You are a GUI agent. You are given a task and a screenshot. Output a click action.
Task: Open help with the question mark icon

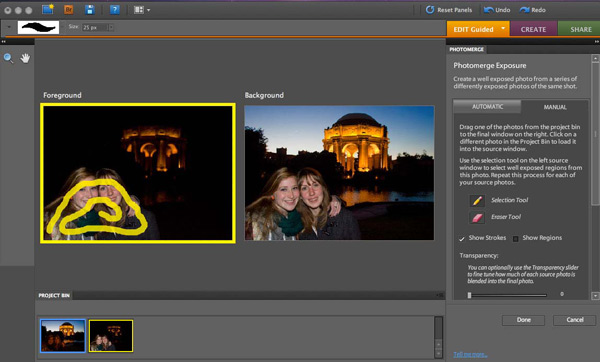pos(114,10)
